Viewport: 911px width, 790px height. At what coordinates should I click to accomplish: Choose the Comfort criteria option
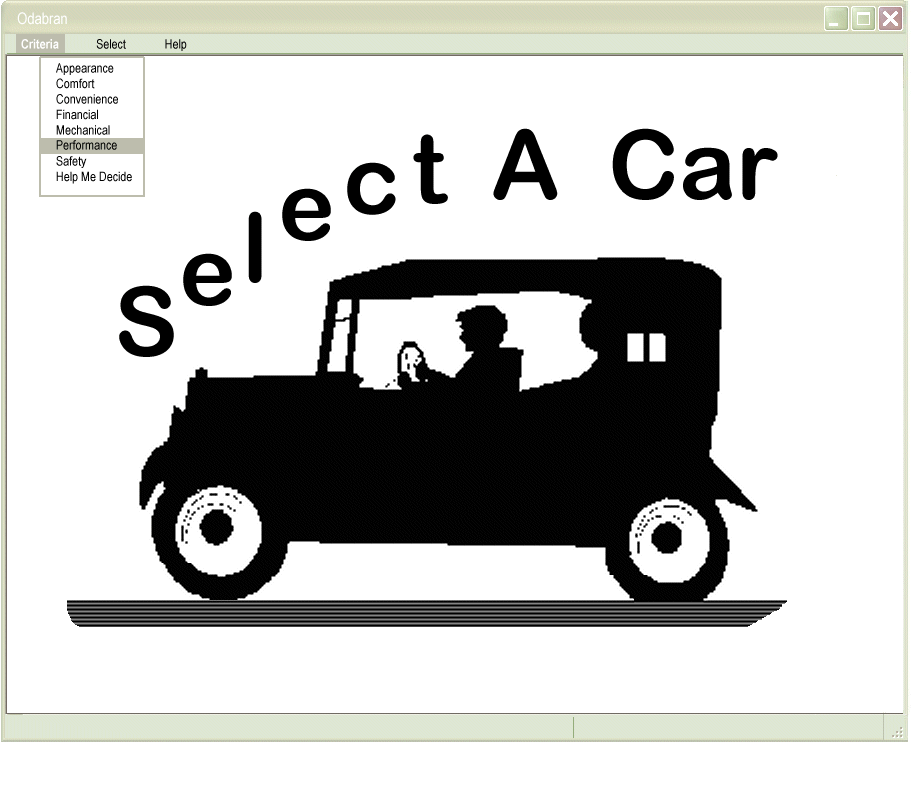coord(75,84)
